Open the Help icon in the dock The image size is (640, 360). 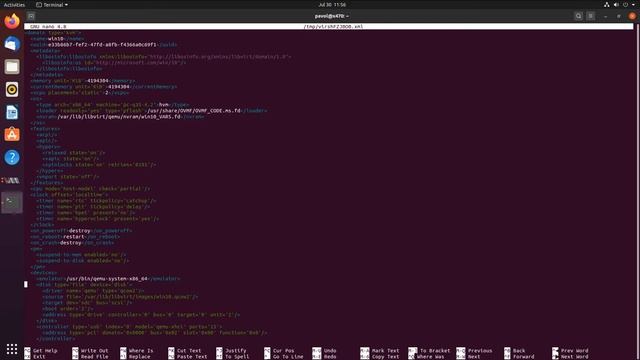[12, 158]
